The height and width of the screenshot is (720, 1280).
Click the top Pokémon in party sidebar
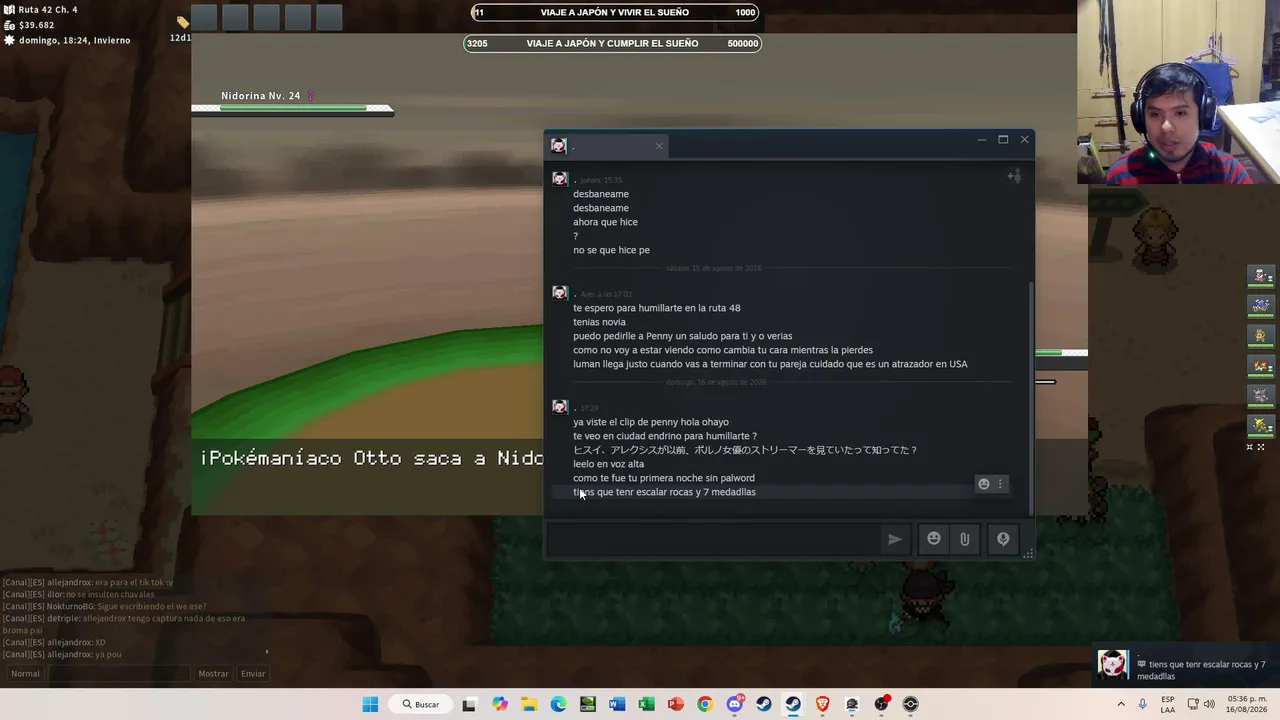pos(1261,275)
